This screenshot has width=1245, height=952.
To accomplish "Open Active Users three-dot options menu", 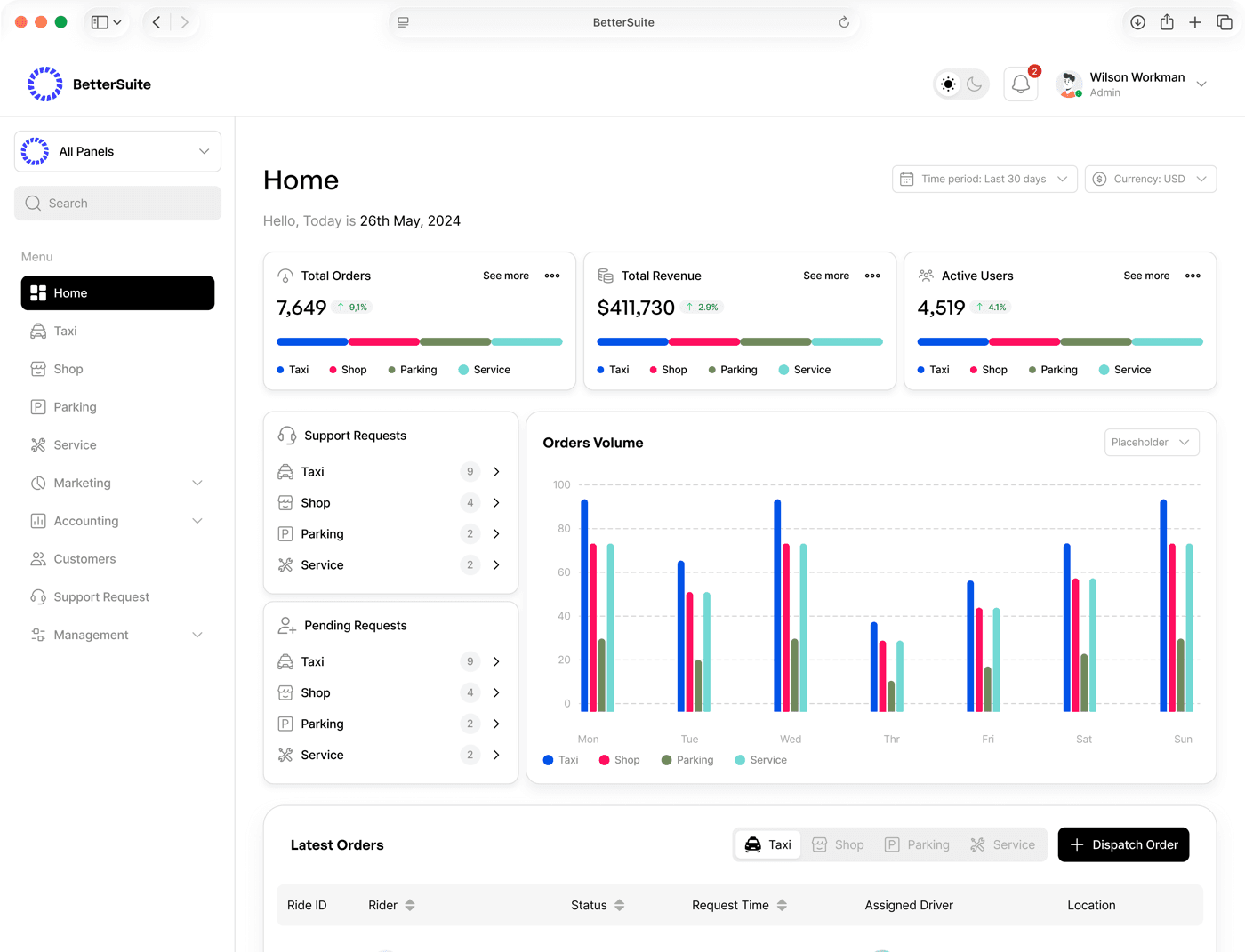I will point(1193,276).
